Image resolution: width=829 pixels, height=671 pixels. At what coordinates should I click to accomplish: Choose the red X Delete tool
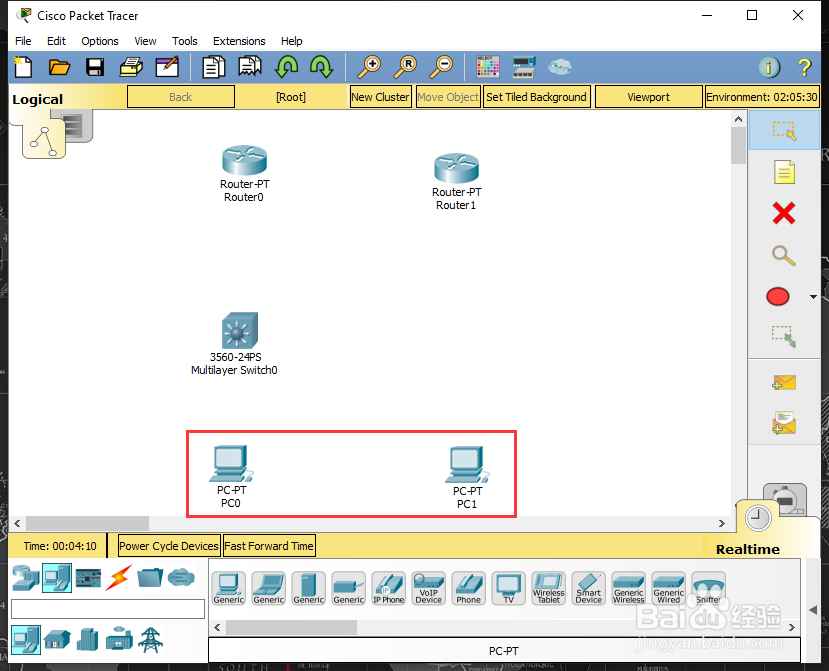(x=784, y=213)
